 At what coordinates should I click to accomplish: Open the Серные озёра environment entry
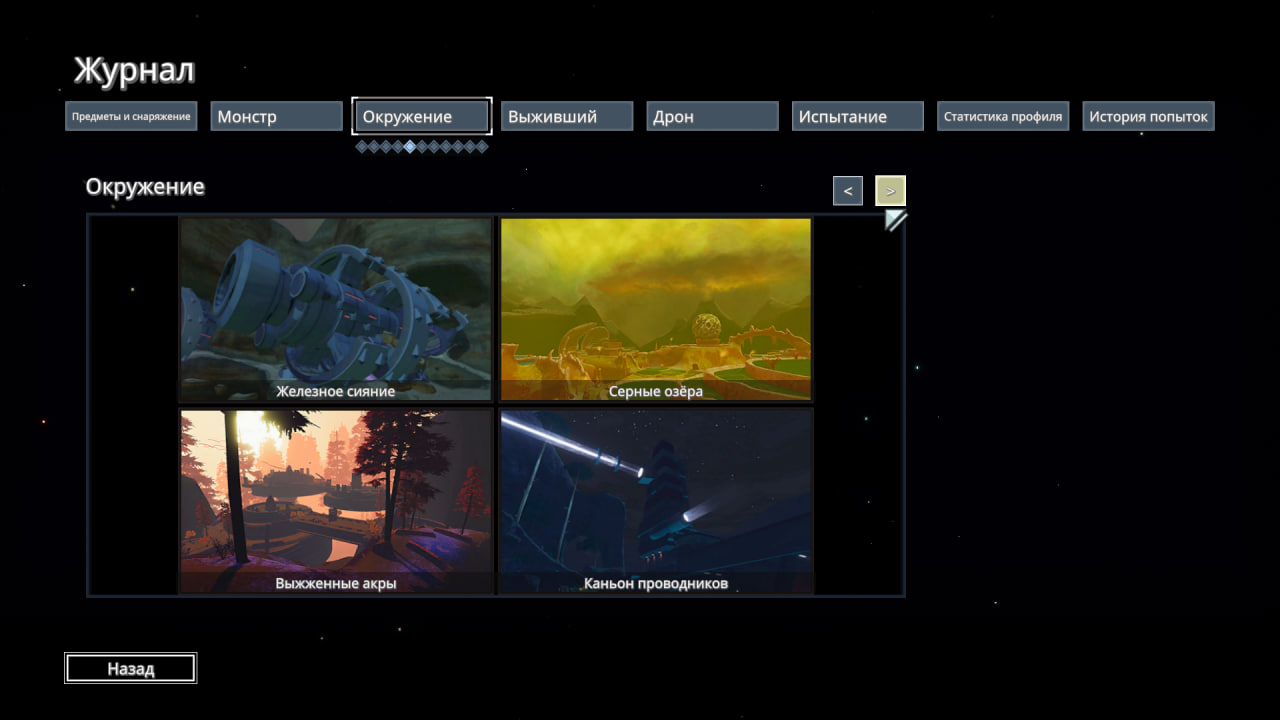pyautogui.click(x=656, y=310)
